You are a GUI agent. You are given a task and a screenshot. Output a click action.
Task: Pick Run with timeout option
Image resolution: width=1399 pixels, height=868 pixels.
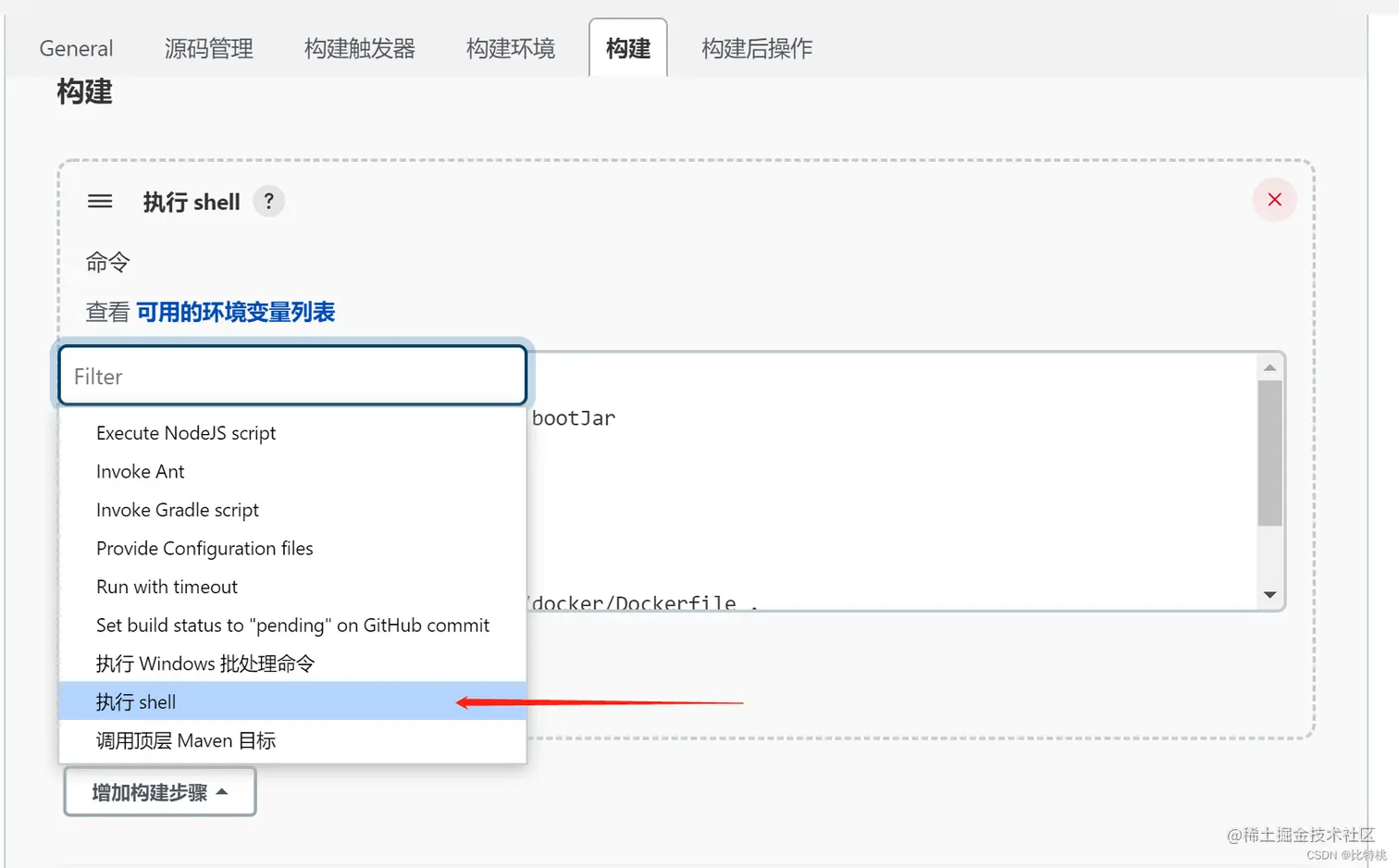click(292, 587)
